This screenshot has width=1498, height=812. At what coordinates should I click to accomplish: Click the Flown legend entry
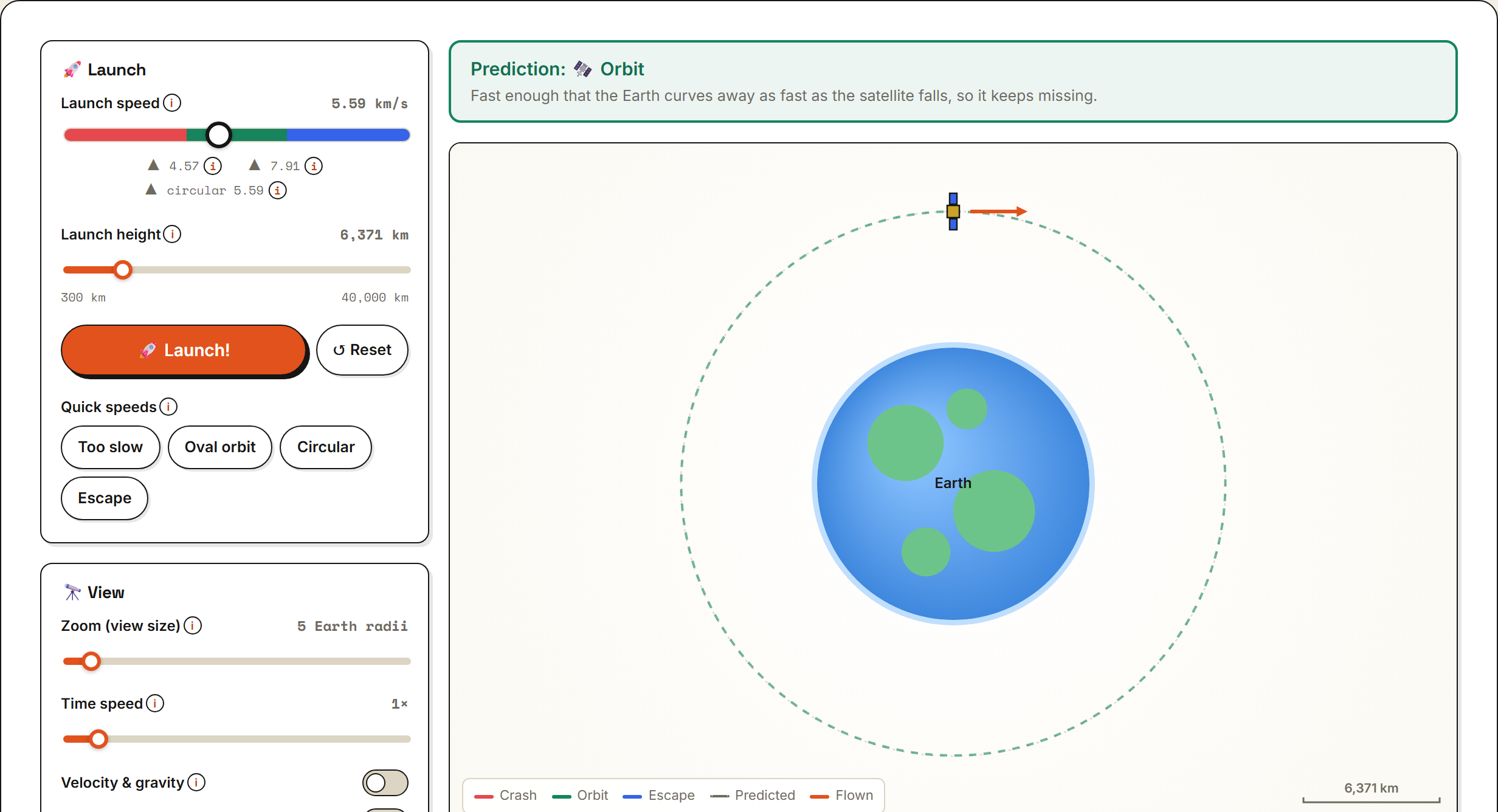coord(842,795)
